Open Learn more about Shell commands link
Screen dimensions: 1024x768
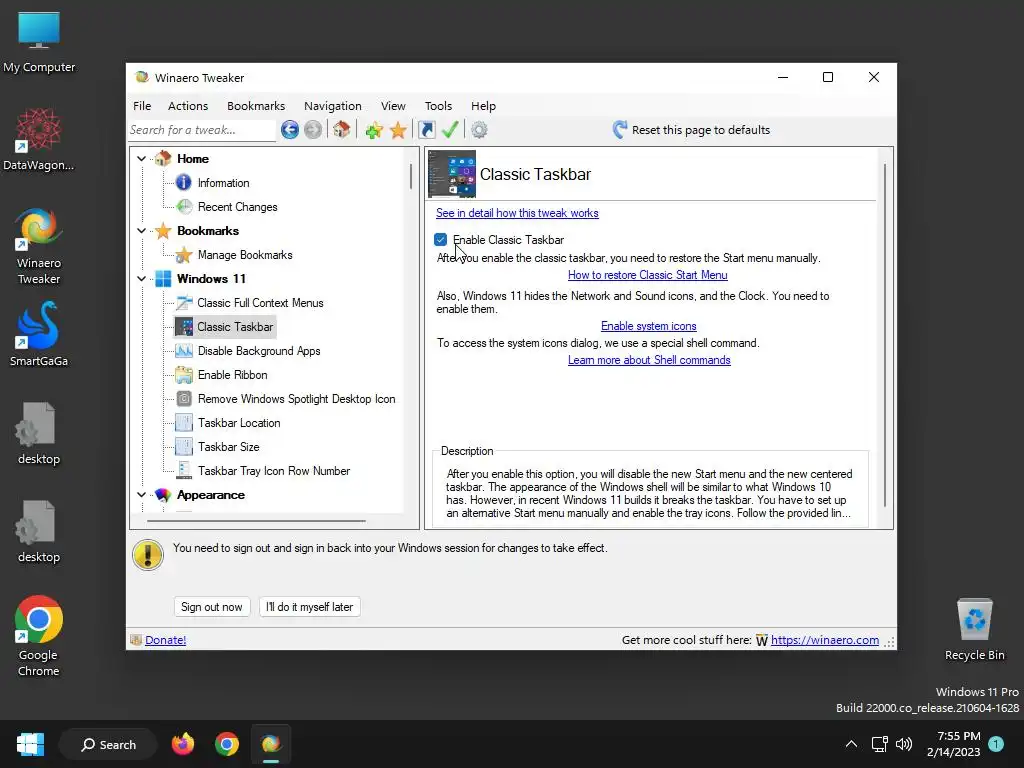pos(649,360)
